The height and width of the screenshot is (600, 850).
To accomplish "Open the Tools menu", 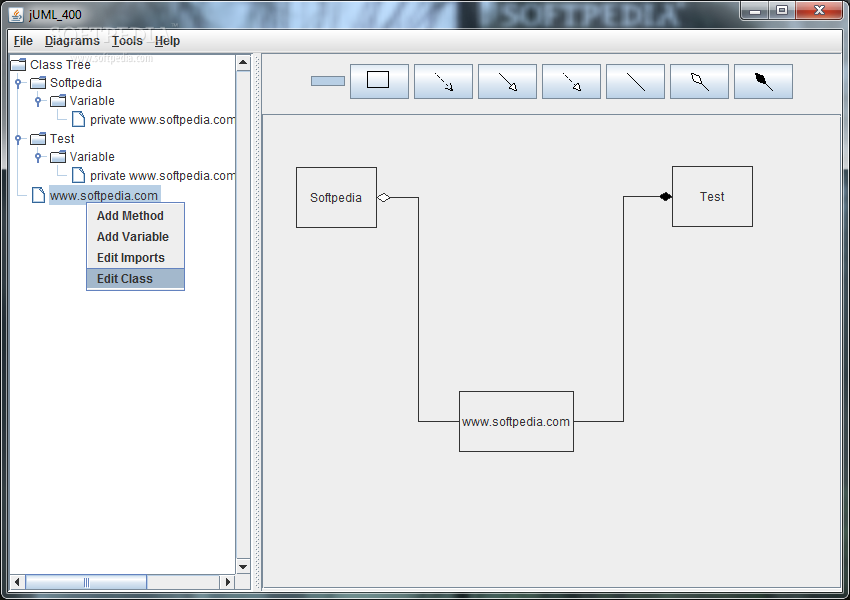I will [127, 41].
